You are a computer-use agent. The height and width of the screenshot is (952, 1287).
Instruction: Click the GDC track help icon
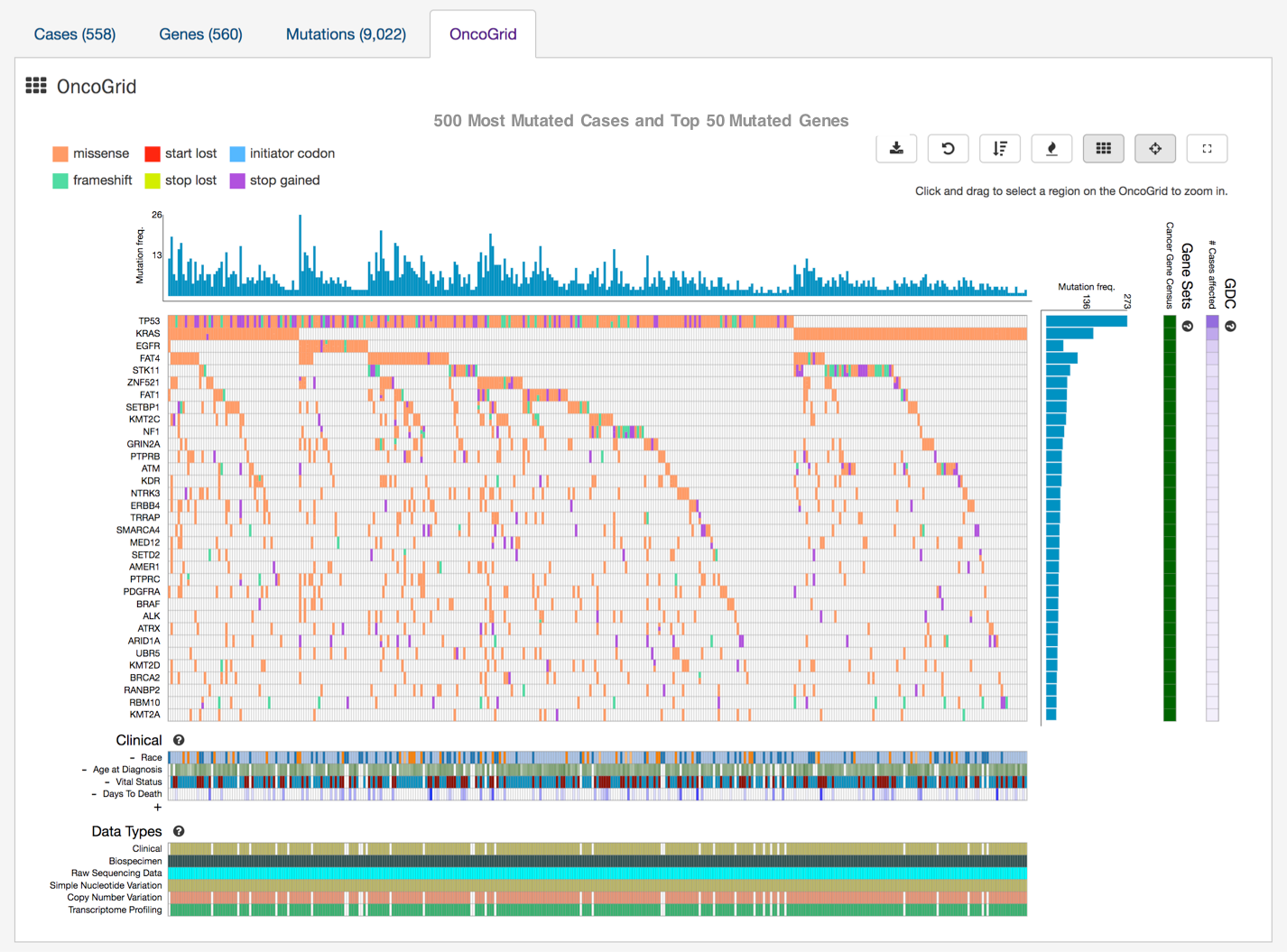click(x=1230, y=326)
